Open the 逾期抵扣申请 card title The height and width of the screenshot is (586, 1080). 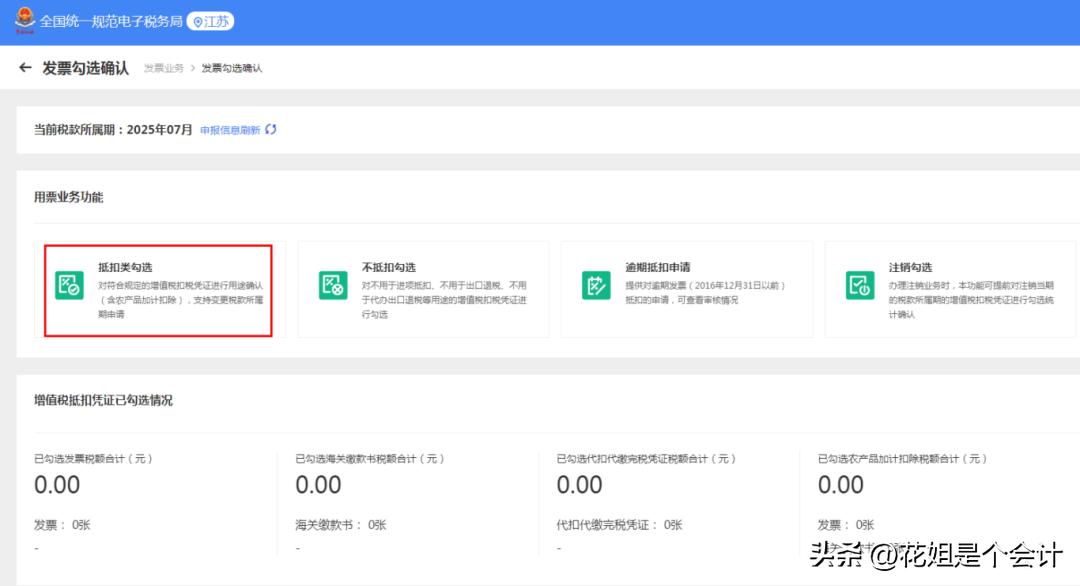(x=658, y=267)
